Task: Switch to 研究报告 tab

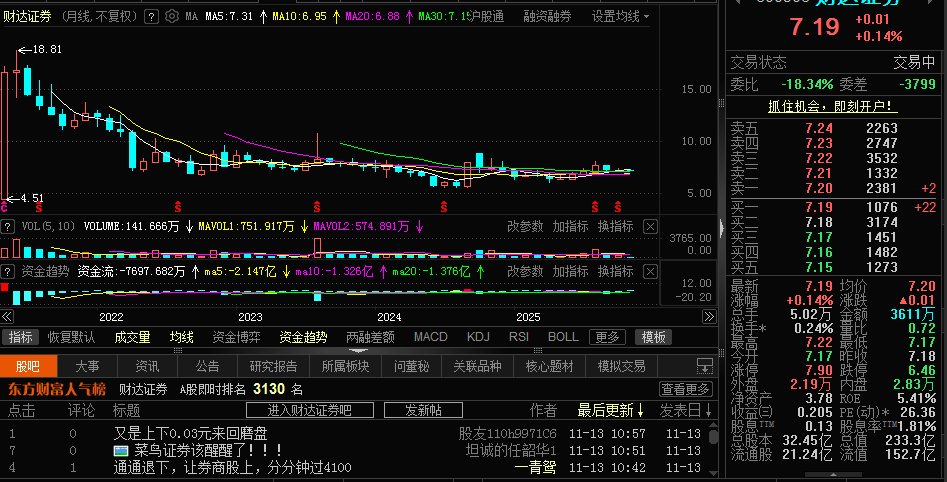Action: pos(273,366)
